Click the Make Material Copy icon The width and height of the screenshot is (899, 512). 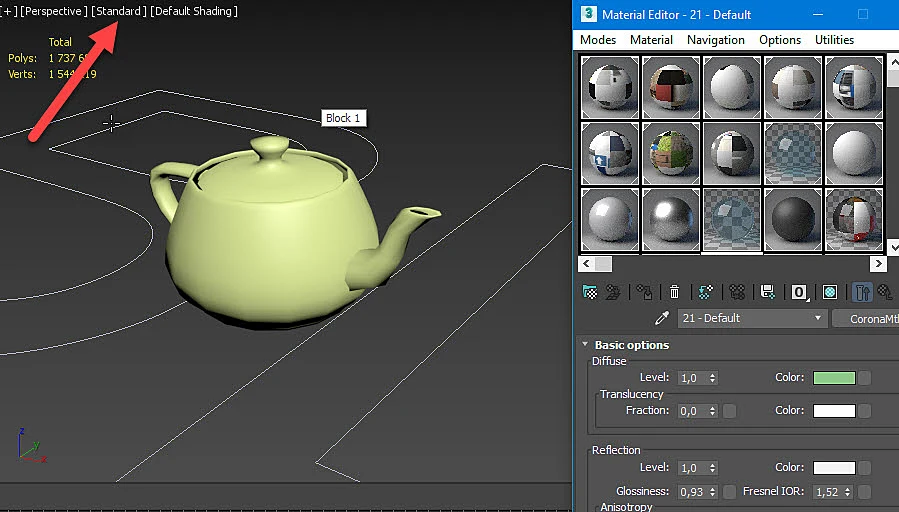(x=705, y=292)
